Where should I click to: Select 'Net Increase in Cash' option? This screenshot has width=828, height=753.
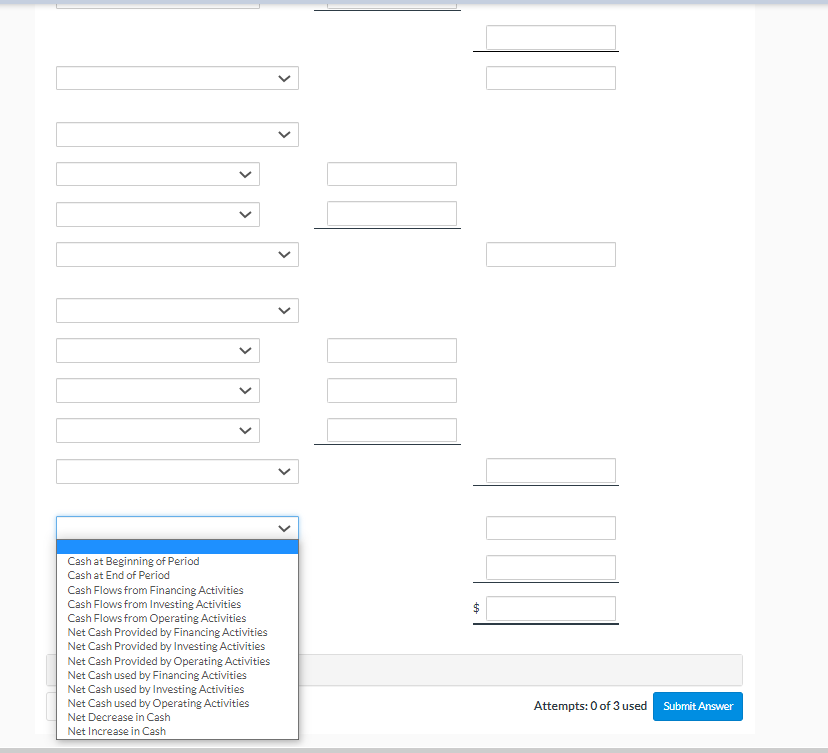(177, 731)
